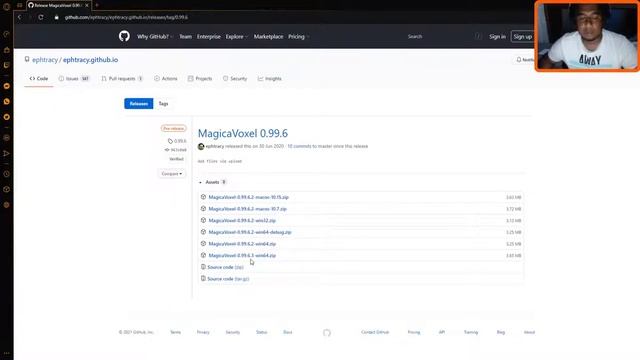Click the ephtracy avatar next to release info
640x360 pixels.
pos(201,146)
